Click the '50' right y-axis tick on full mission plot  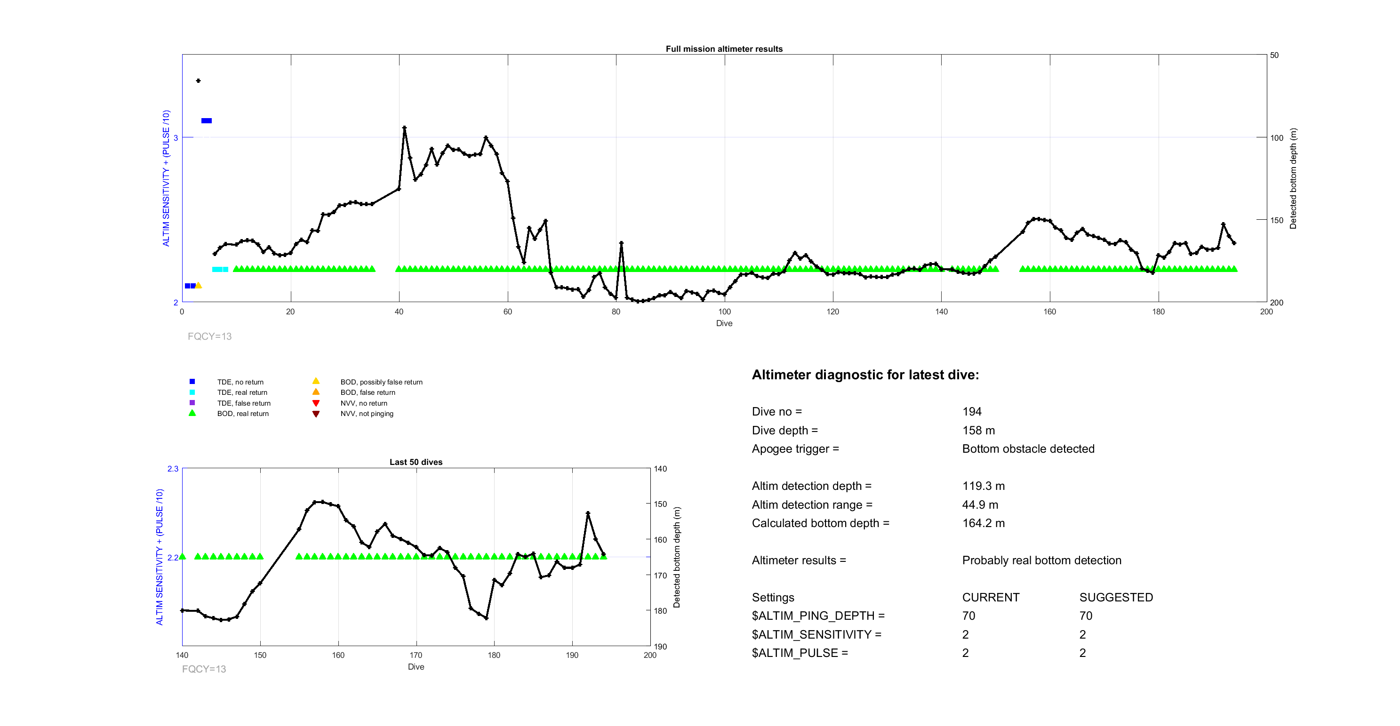1274,55
